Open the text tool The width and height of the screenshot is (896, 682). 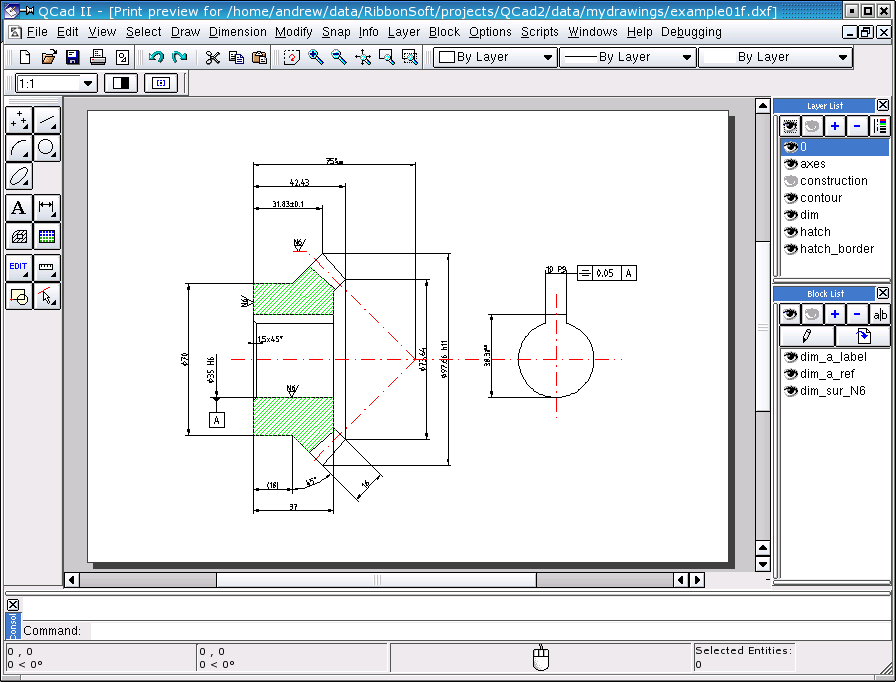[19, 208]
